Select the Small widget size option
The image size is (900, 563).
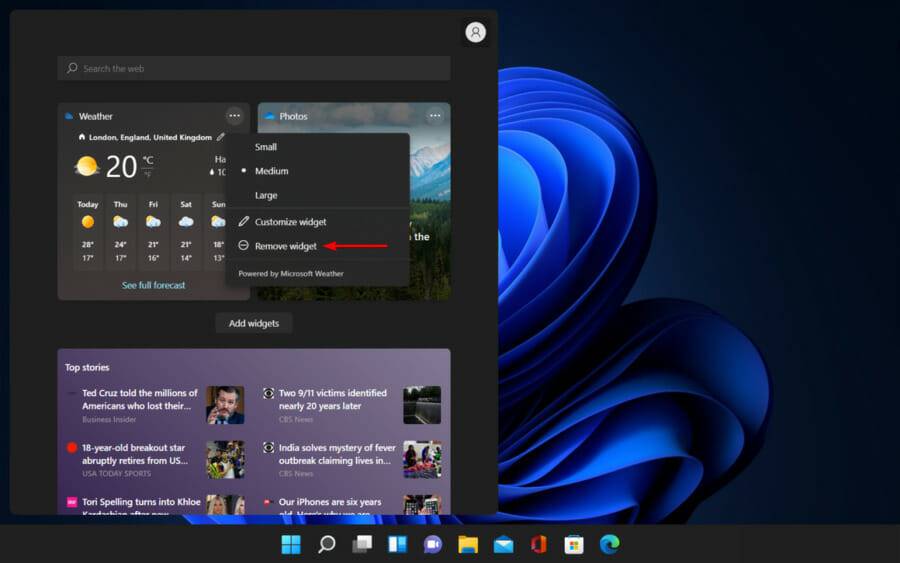pyautogui.click(x=266, y=147)
